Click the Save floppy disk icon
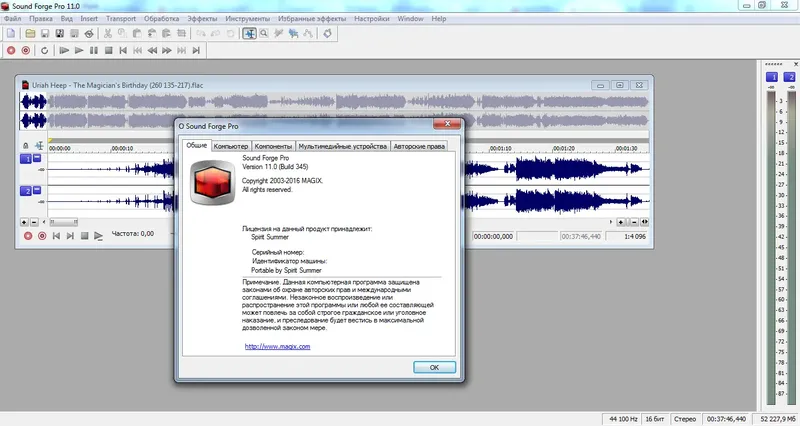Viewport: 800px width, 426px height. pyautogui.click(x=45, y=34)
